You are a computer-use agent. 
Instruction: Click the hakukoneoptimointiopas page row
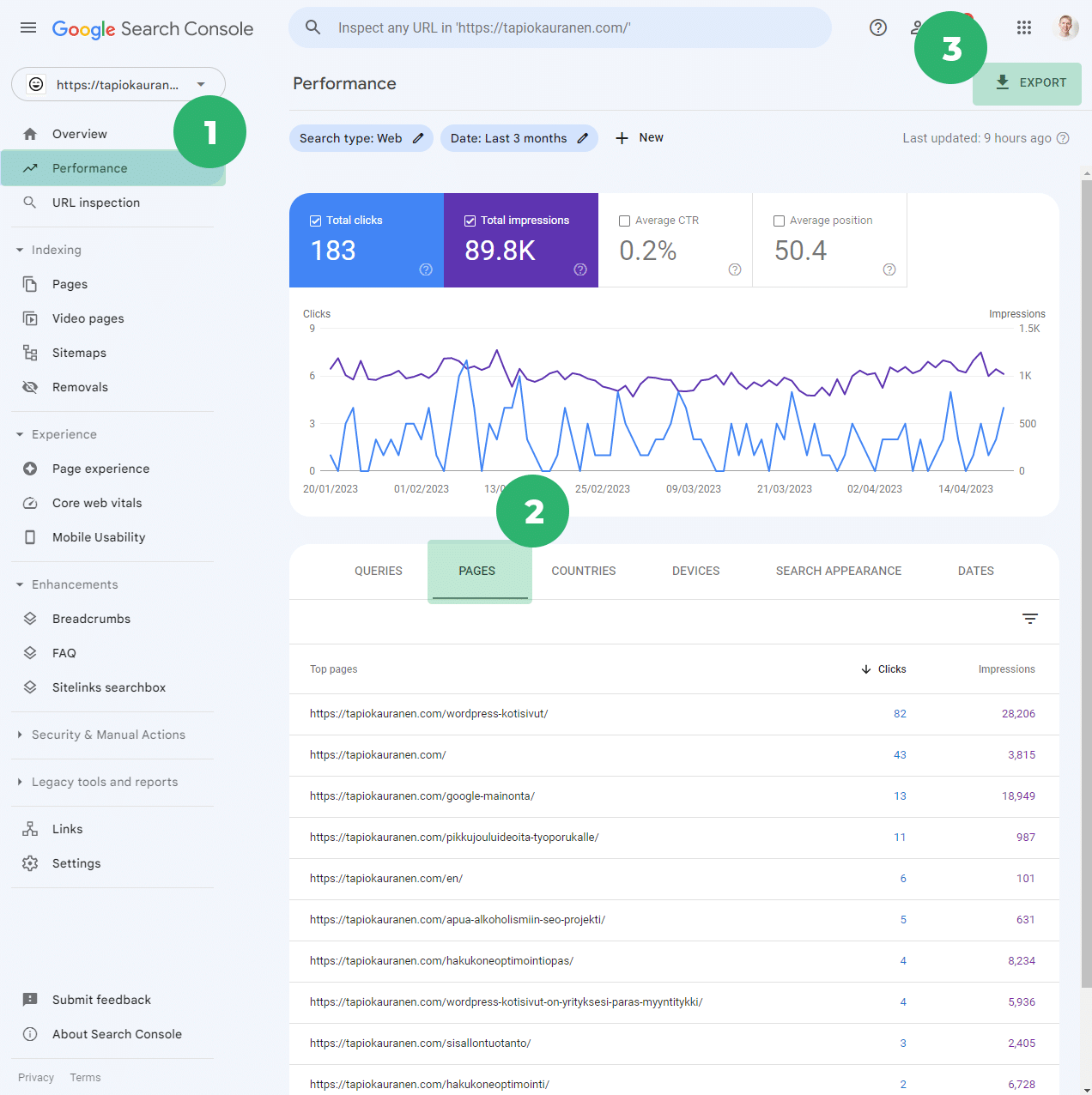674,961
